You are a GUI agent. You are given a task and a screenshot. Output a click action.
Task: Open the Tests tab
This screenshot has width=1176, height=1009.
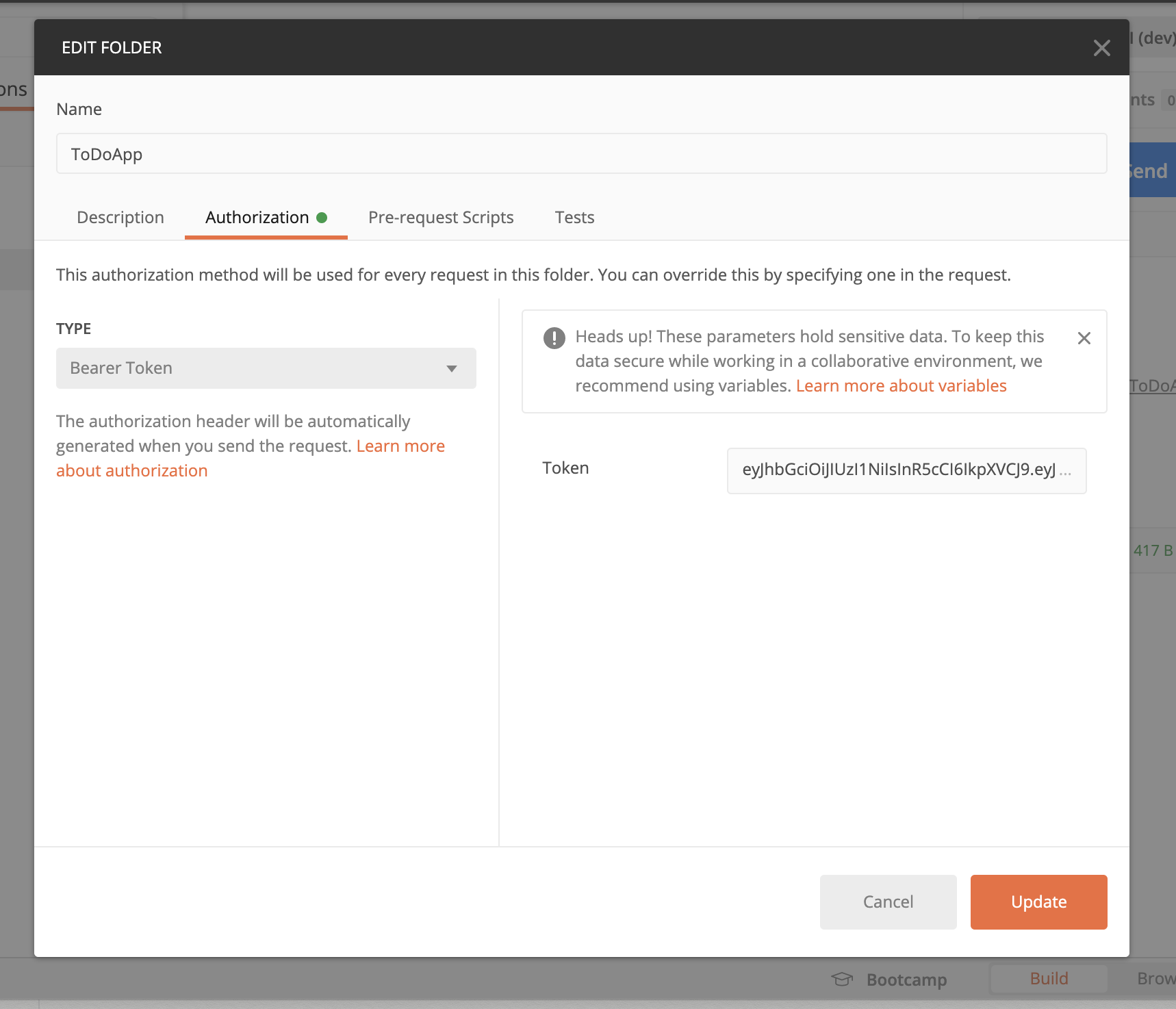574,218
